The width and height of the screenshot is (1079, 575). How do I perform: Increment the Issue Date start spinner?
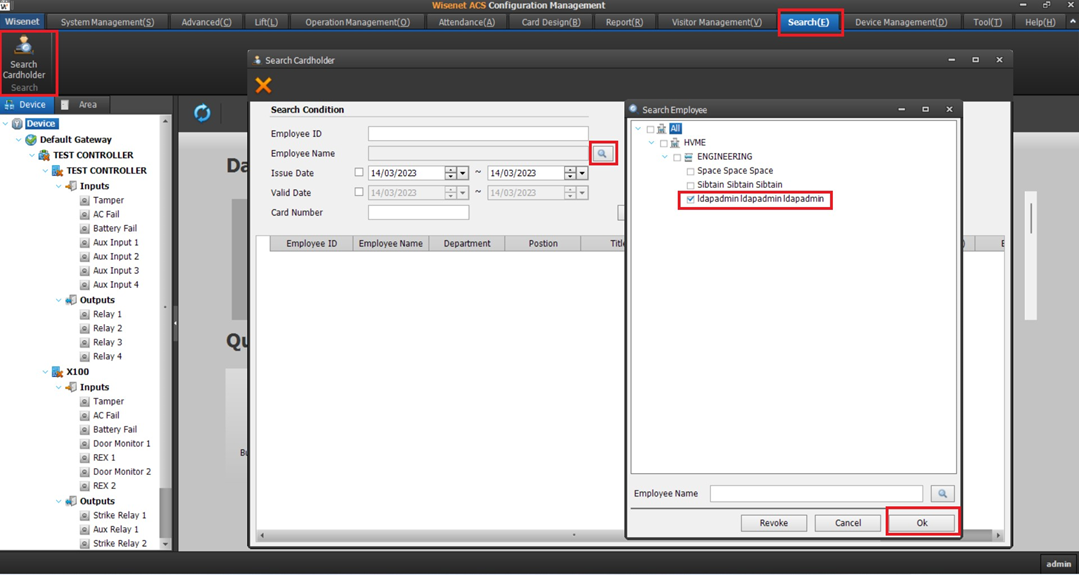[x=451, y=170]
